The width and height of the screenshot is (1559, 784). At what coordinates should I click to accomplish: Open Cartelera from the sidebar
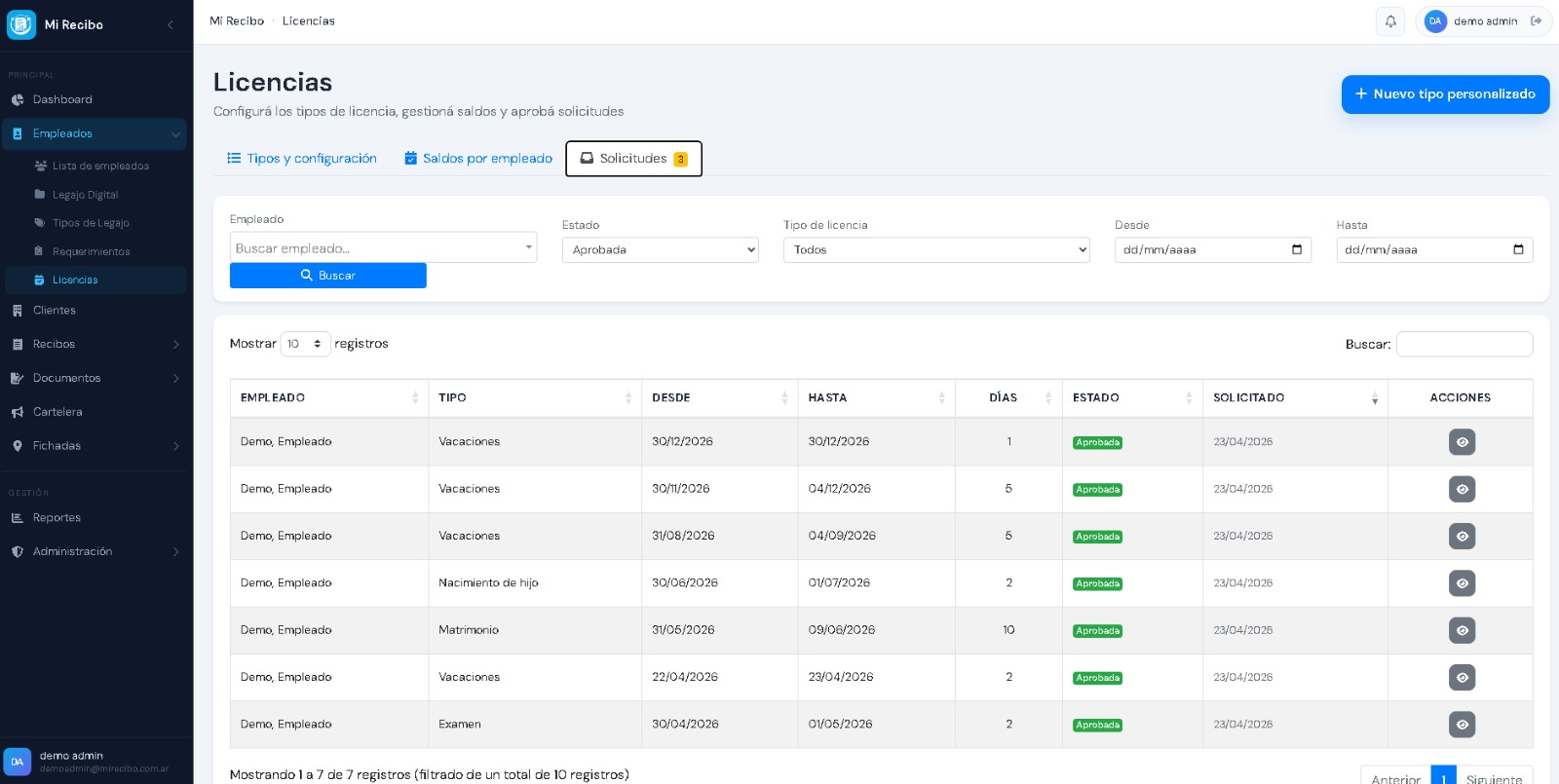57,412
